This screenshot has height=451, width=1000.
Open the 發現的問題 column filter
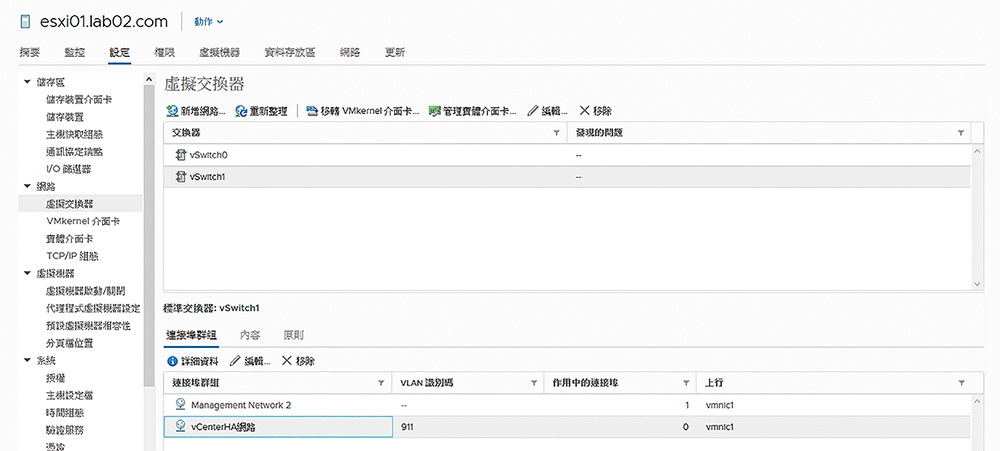tap(960, 133)
